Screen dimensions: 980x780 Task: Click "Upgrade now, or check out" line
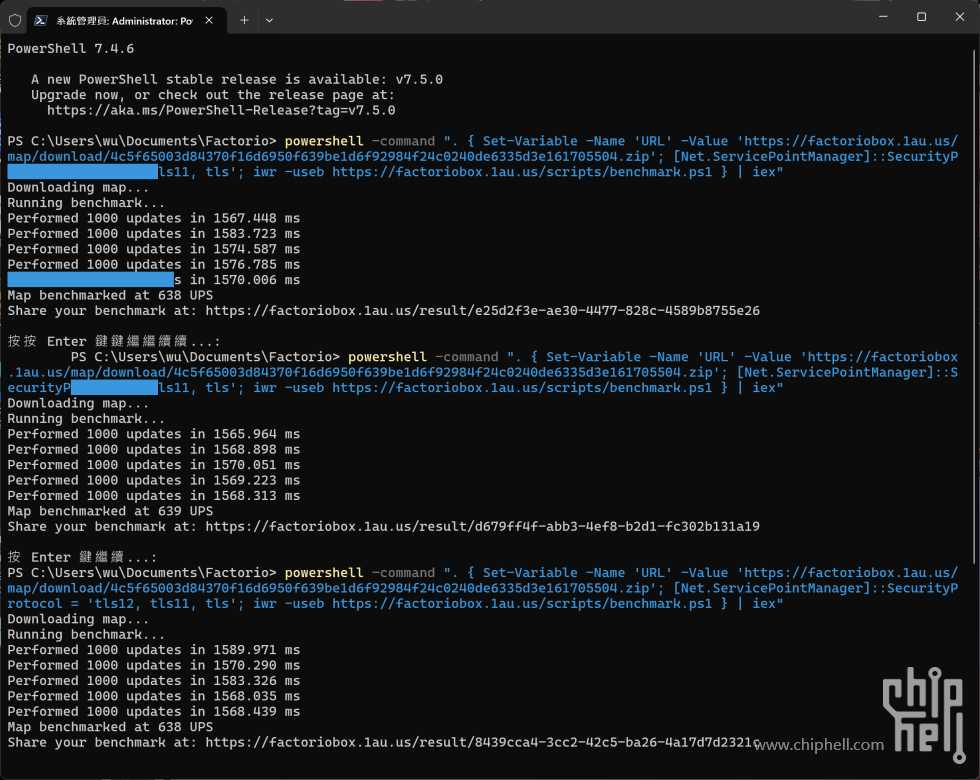(x=213, y=95)
